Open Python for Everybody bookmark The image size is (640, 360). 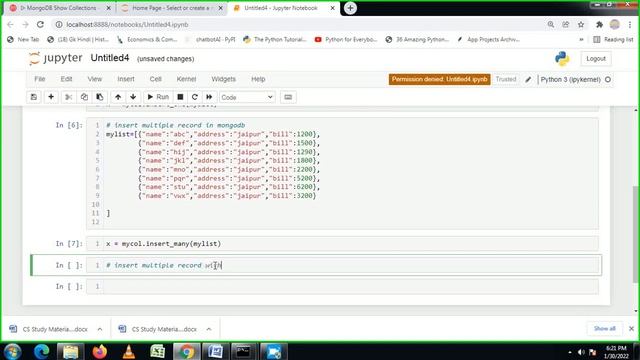pos(346,40)
